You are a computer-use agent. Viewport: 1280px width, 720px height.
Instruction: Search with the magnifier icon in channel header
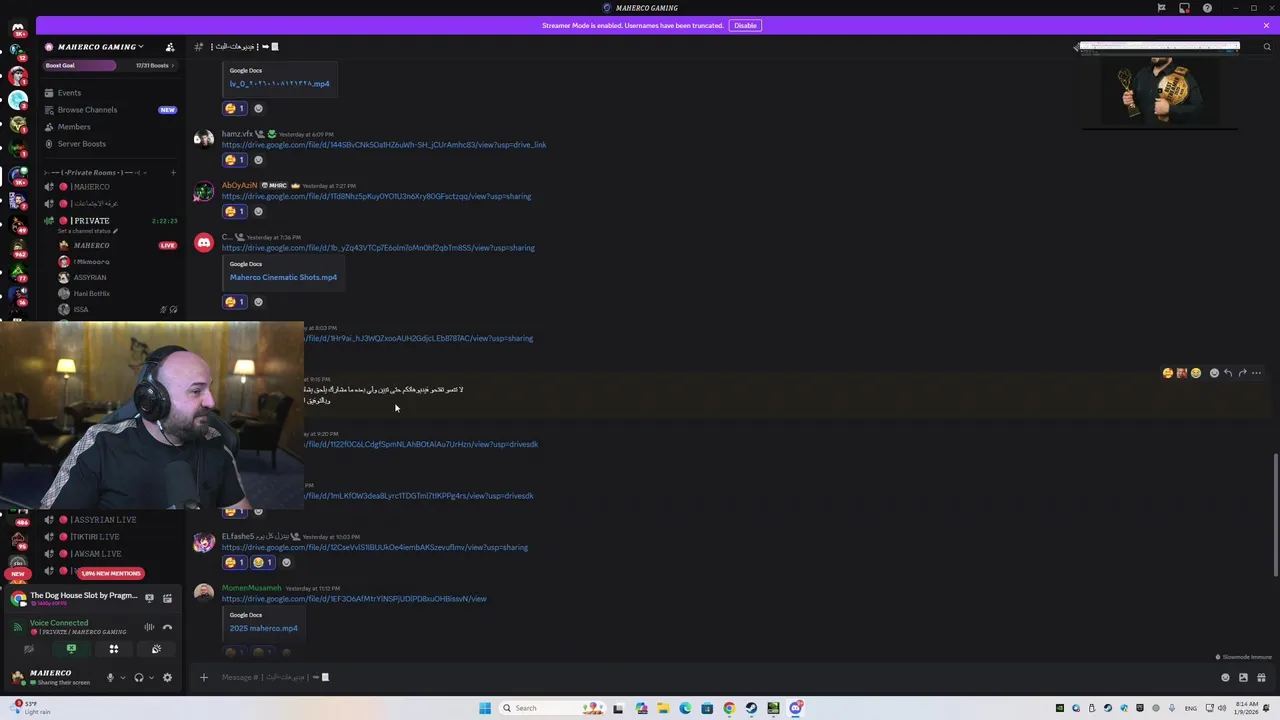pyautogui.click(x=1267, y=47)
